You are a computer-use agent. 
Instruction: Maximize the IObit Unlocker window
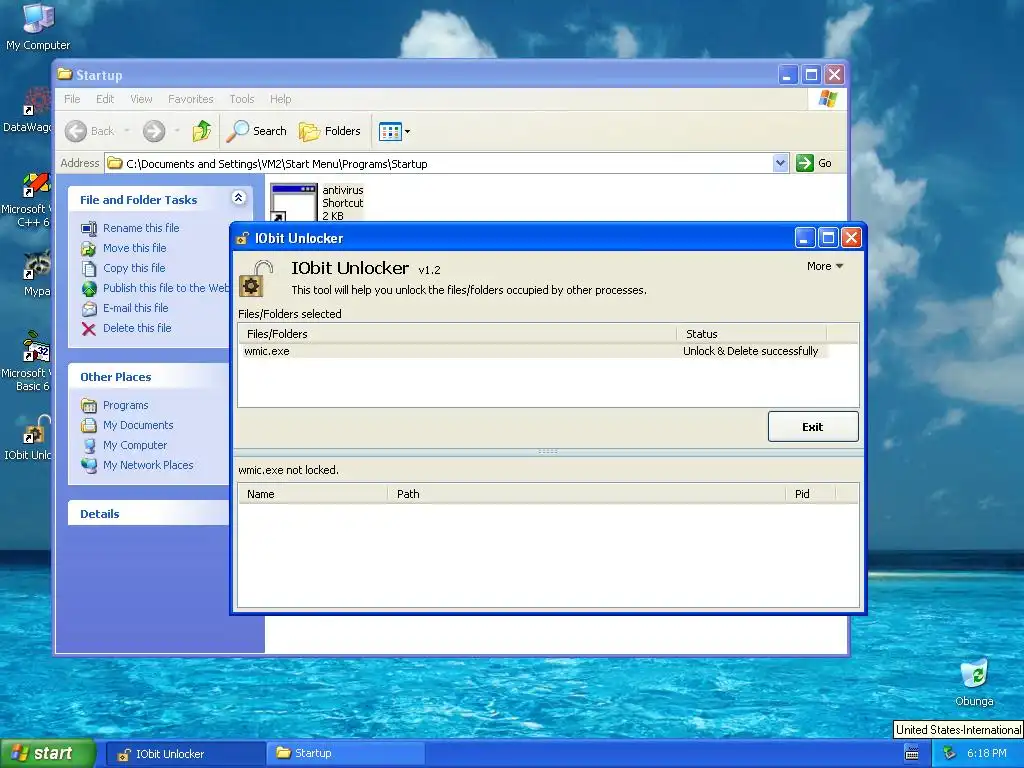pos(828,238)
